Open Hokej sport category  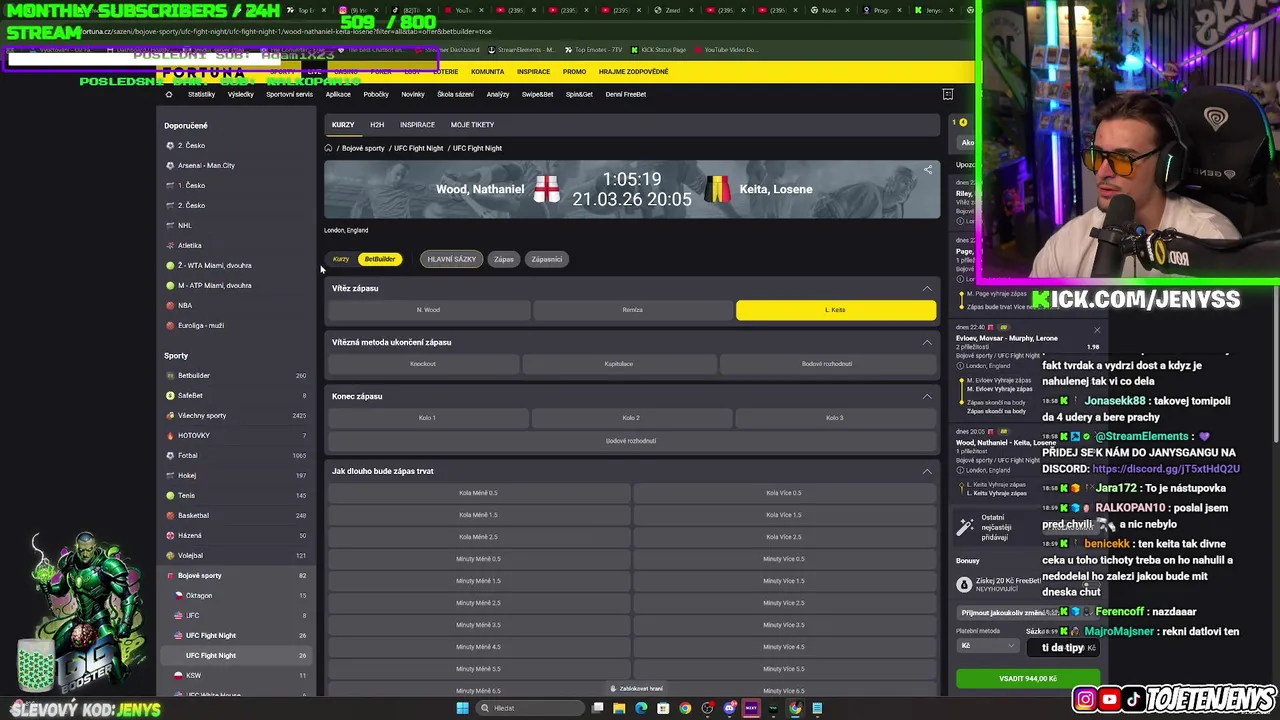coord(237,475)
